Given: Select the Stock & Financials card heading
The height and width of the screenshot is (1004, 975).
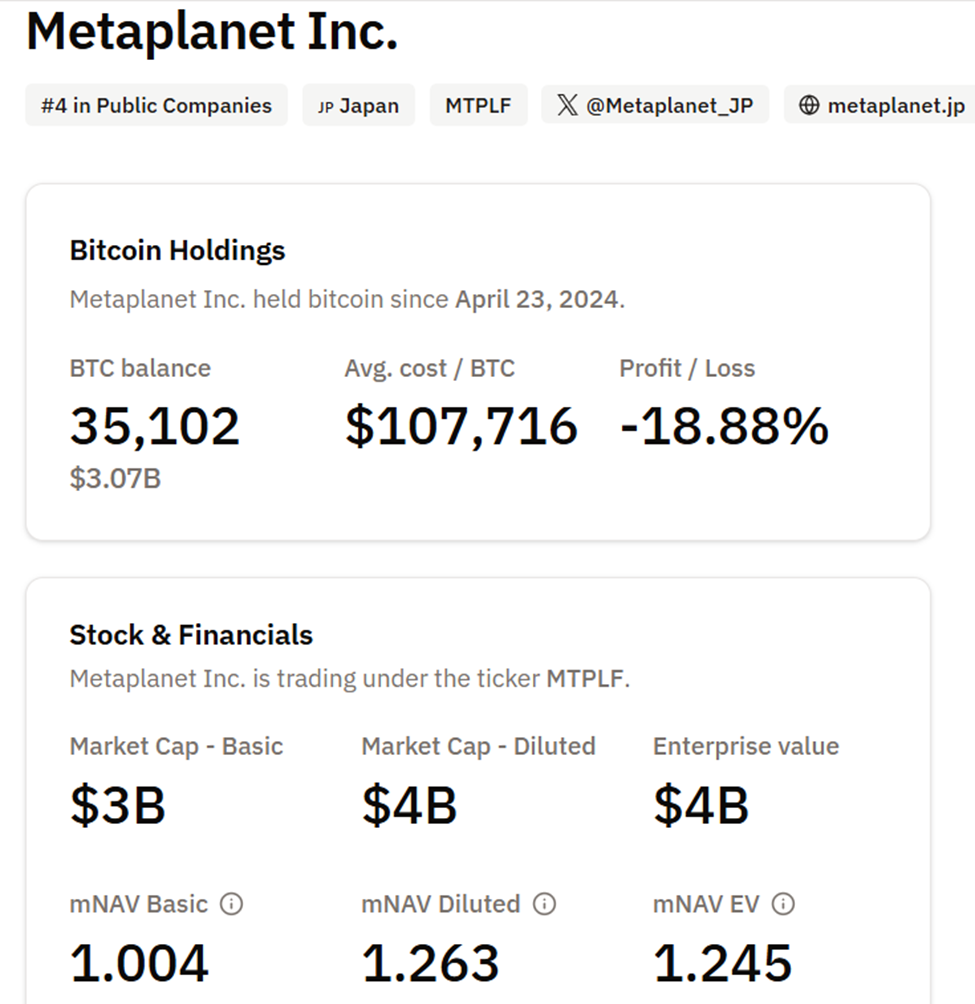Looking at the screenshot, I should click(190, 634).
